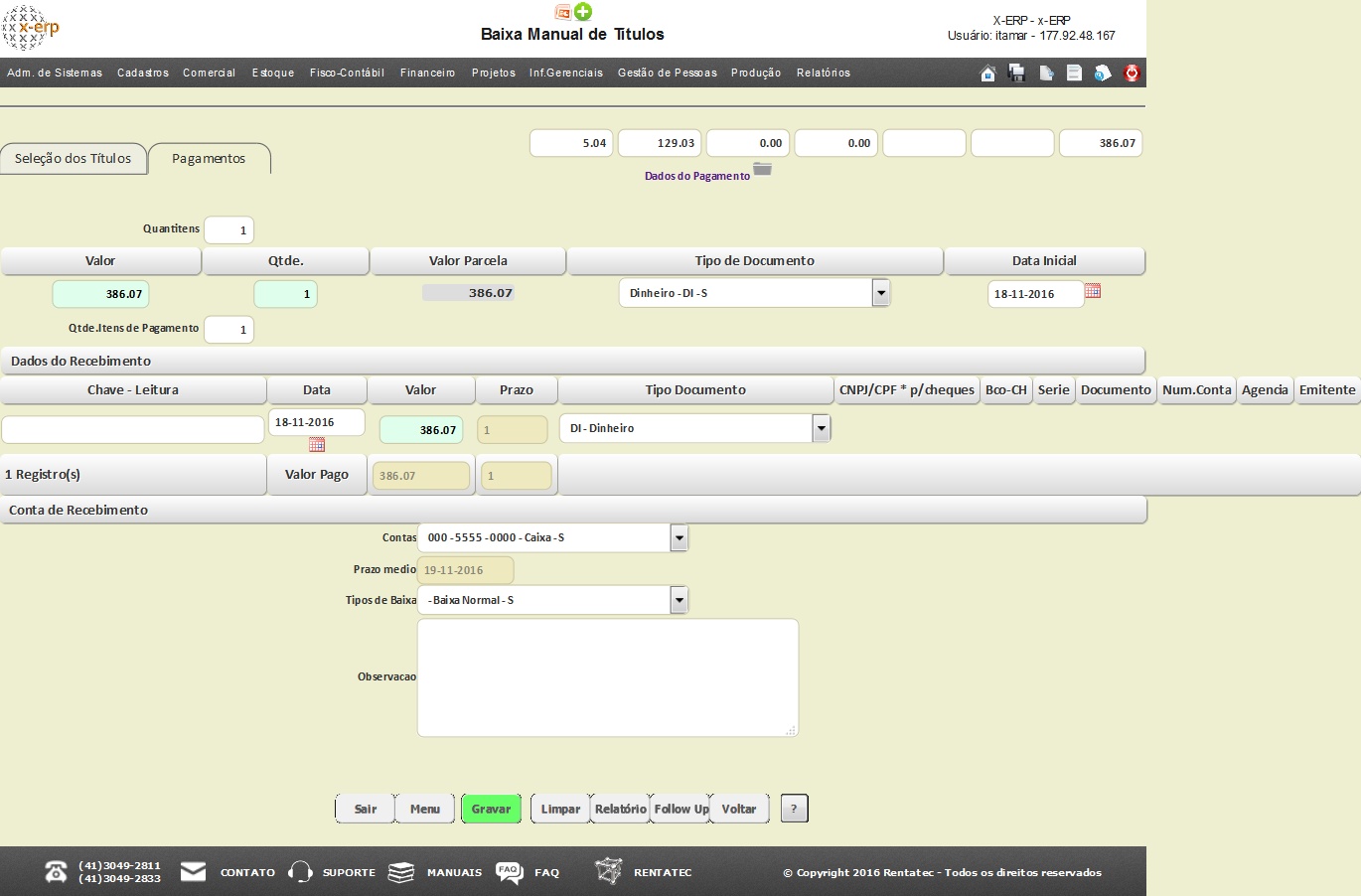Click the stacked books MANUAIS icon

[401, 872]
